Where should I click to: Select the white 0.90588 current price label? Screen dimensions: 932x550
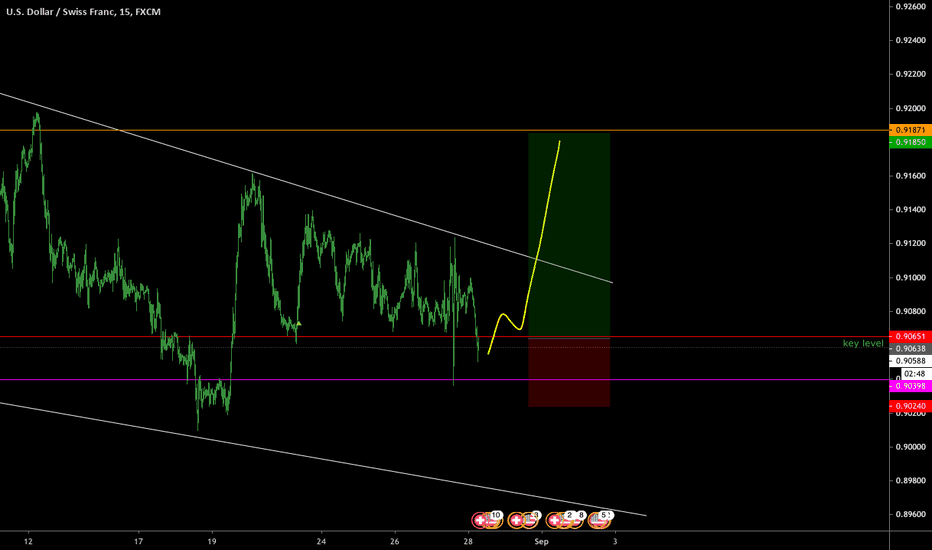coord(910,361)
